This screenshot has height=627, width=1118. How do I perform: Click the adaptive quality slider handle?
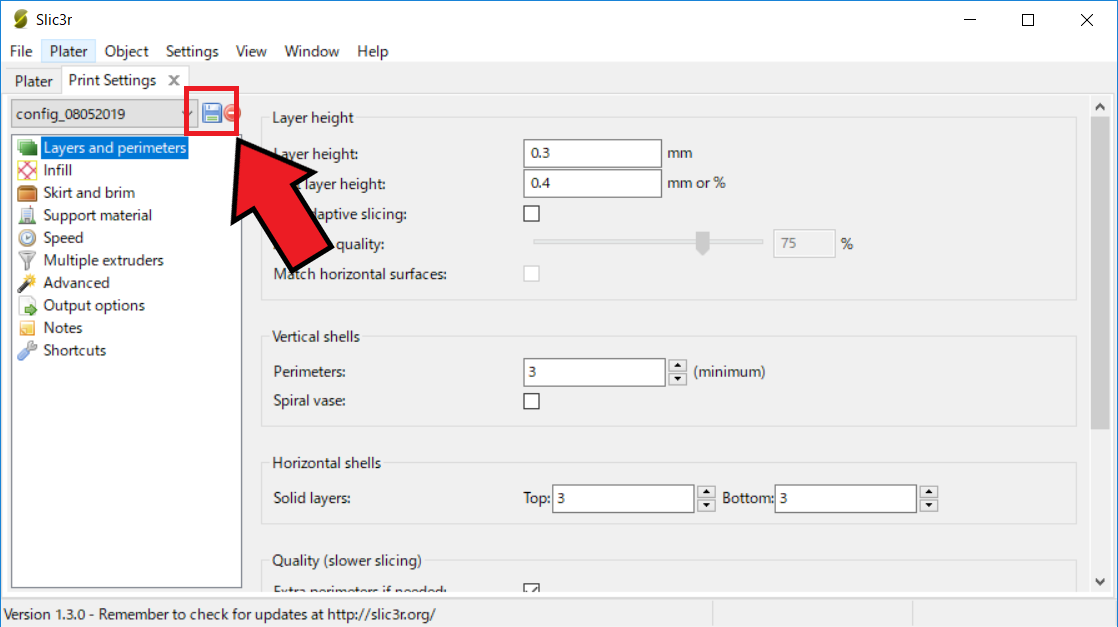(702, 243)
